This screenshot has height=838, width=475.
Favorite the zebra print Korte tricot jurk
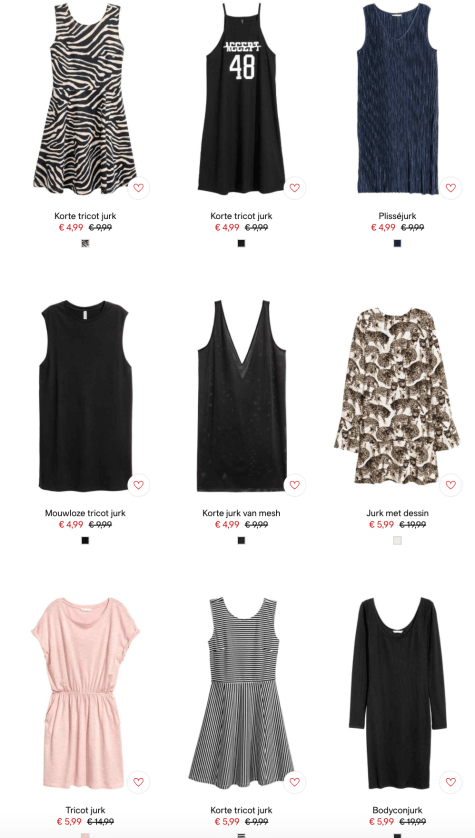tap(138, 188)
